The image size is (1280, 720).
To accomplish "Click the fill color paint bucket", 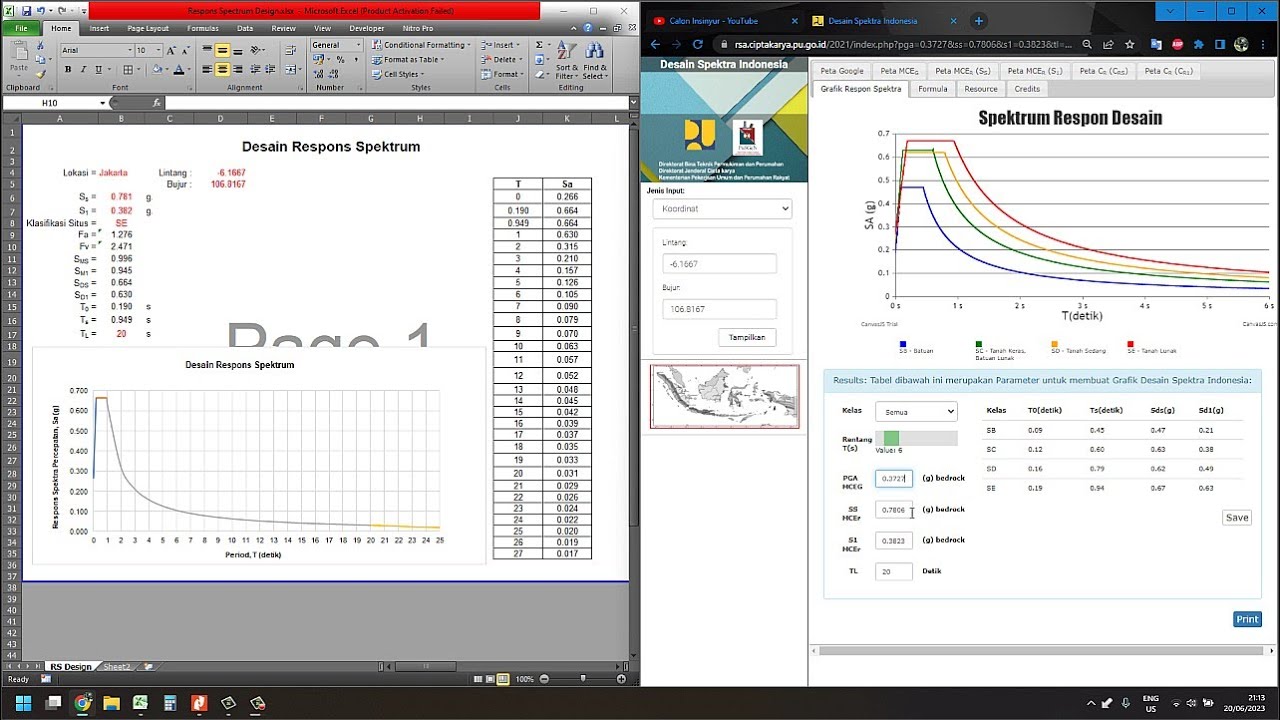I will click(x=157, y=70).
